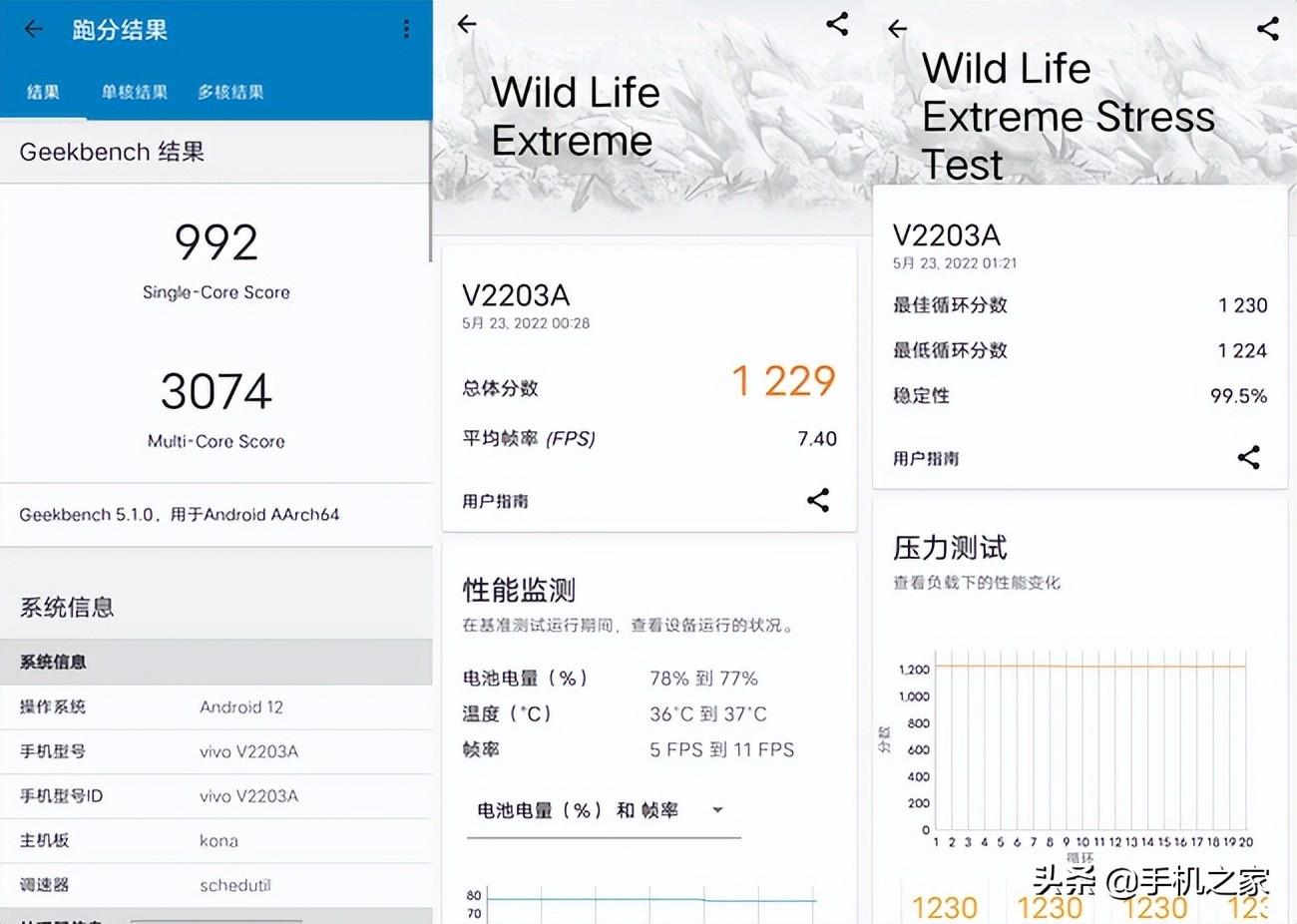Click the 手机型号ID value vivo V2203A
This screenshot has height=924, width=1297.
point(248,795)
